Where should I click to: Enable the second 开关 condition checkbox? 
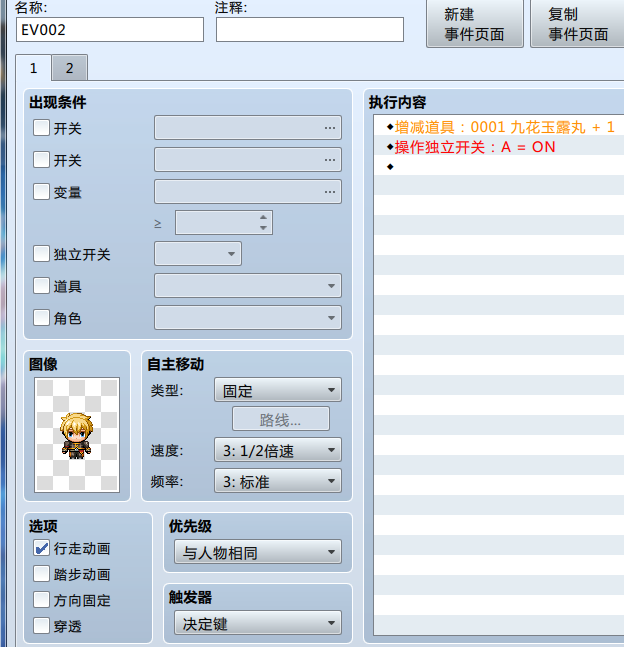[41, 160]
